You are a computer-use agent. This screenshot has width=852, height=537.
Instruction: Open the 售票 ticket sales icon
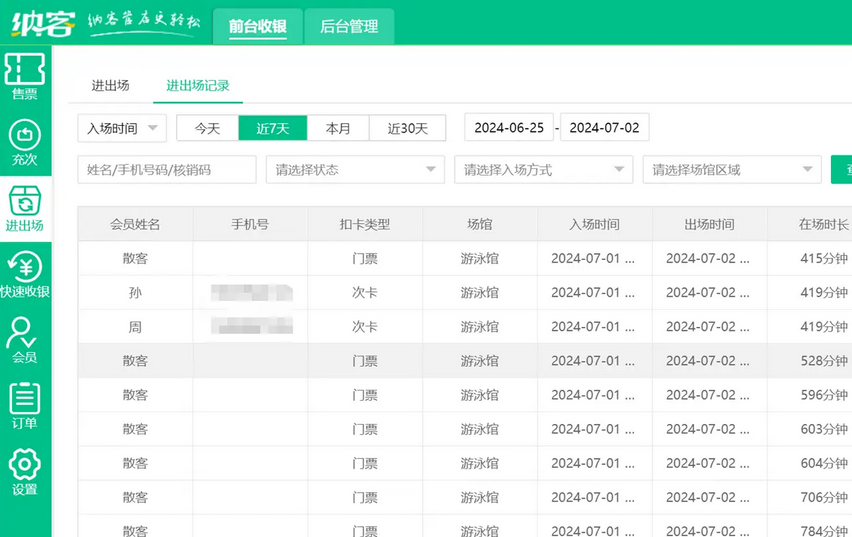(25, 77)
